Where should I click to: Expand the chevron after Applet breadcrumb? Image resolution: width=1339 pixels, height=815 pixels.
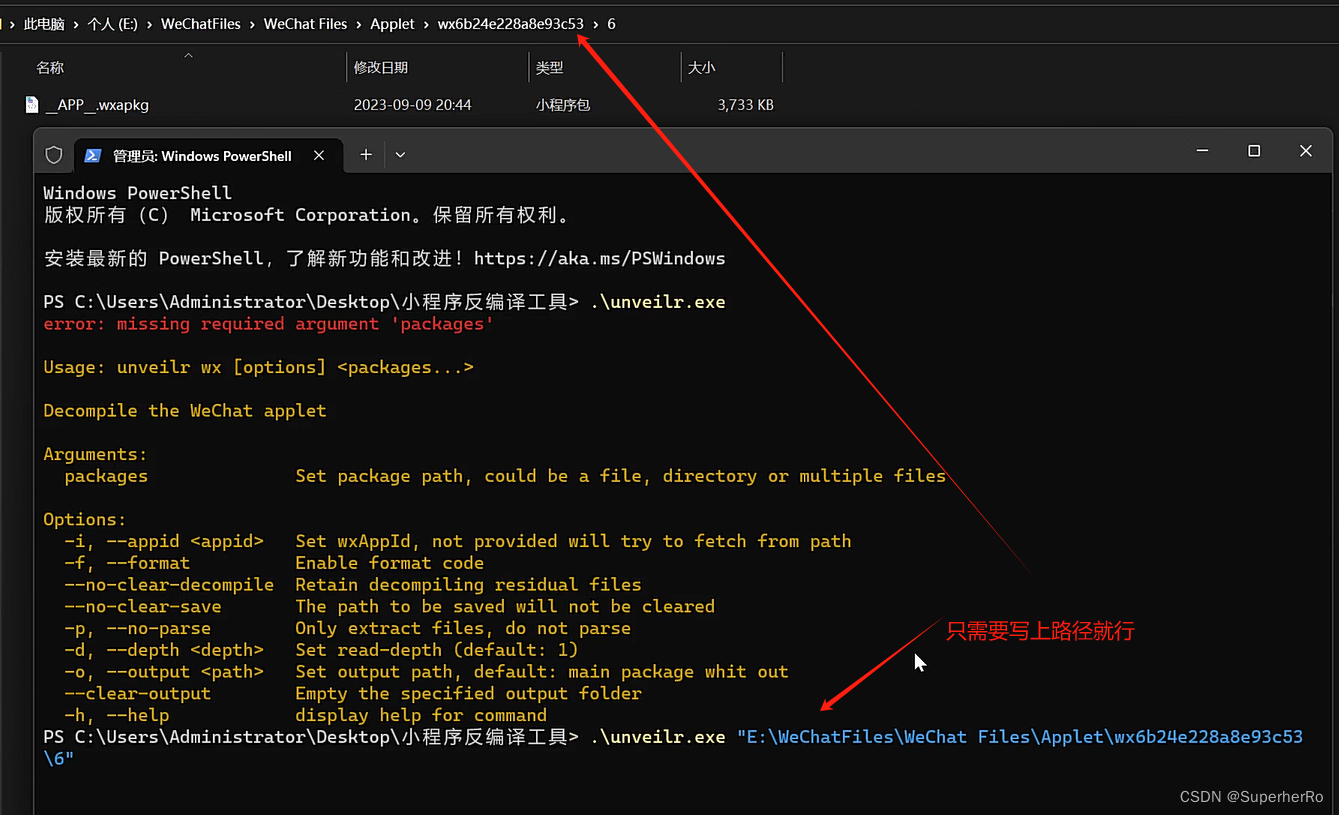click(426, 24)
